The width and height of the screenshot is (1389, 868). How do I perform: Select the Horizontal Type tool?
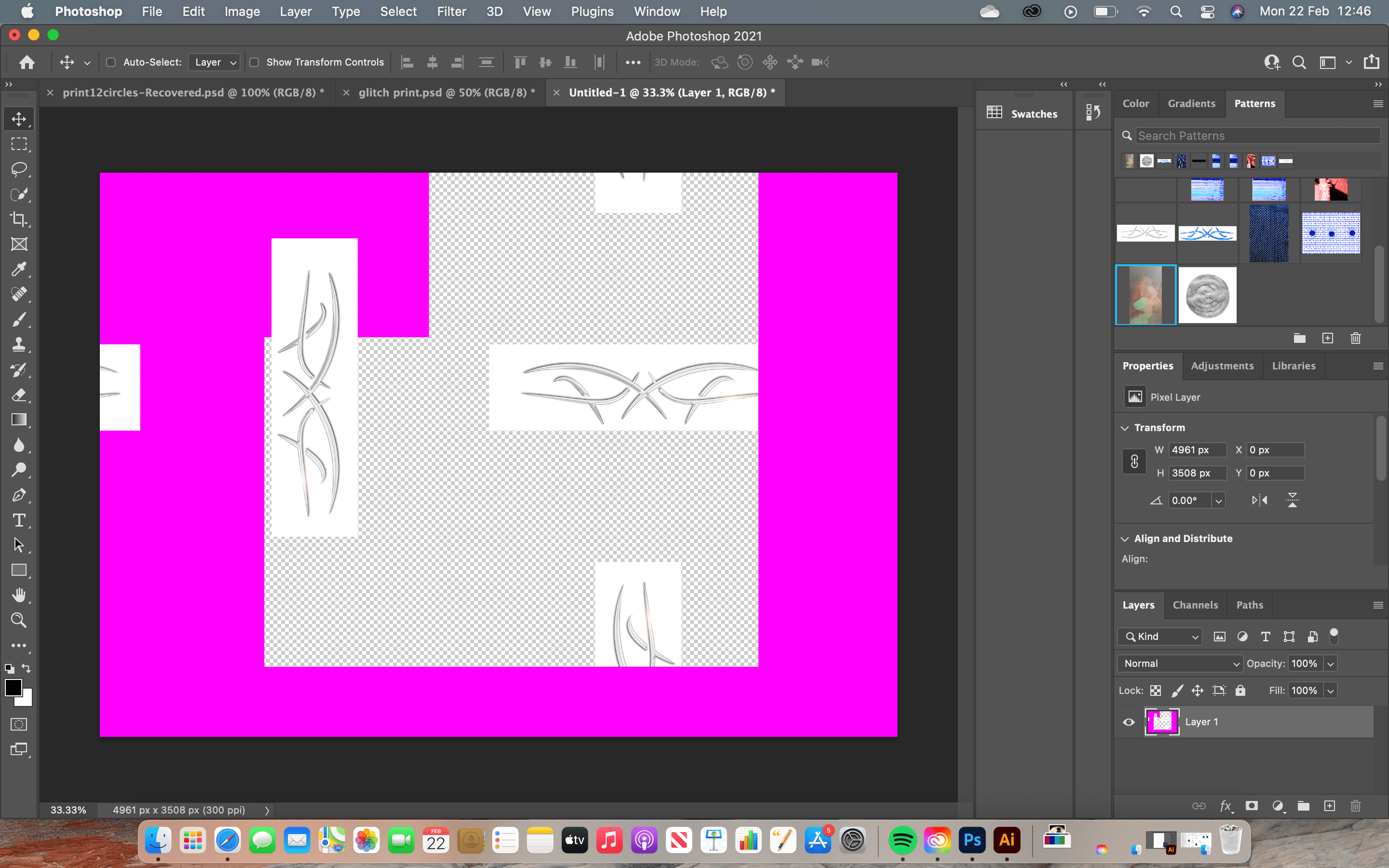pyautogui.click(x=19, y=520)
